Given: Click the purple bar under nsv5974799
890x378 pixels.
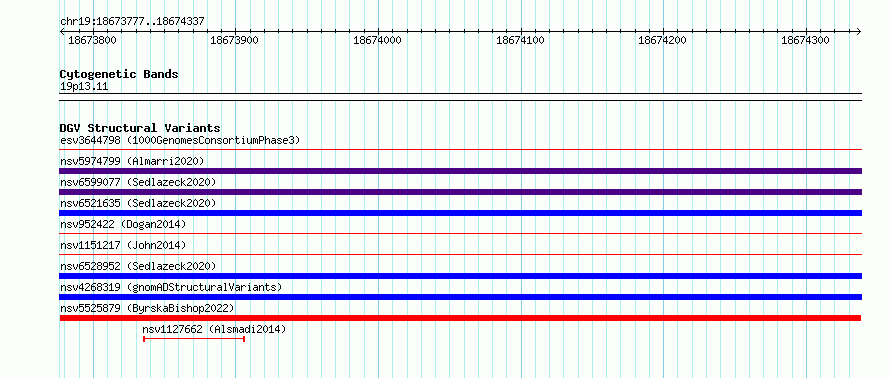Looking at the screenshot, I should coord(460,171).
